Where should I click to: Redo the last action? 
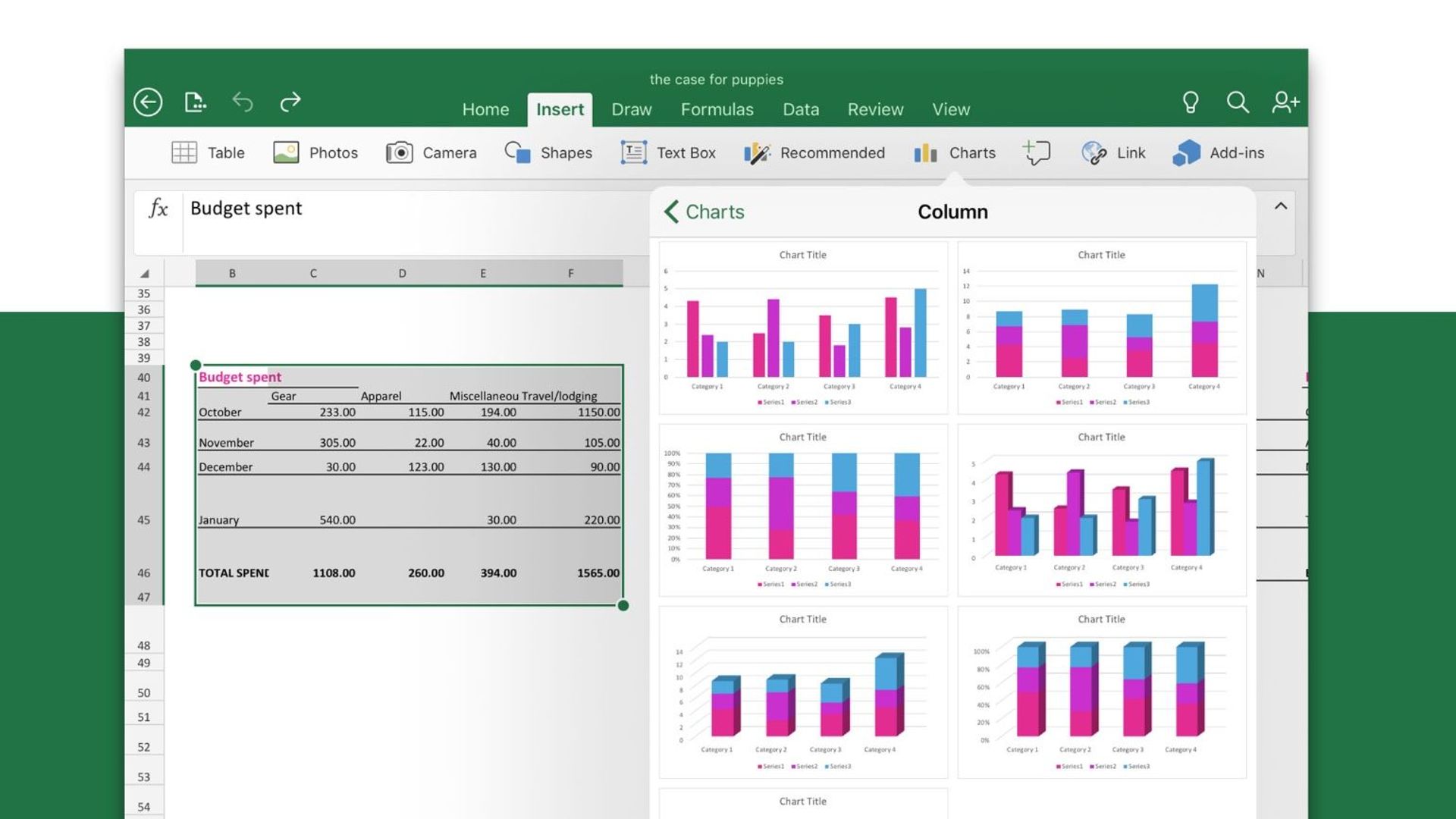(290, 102)
